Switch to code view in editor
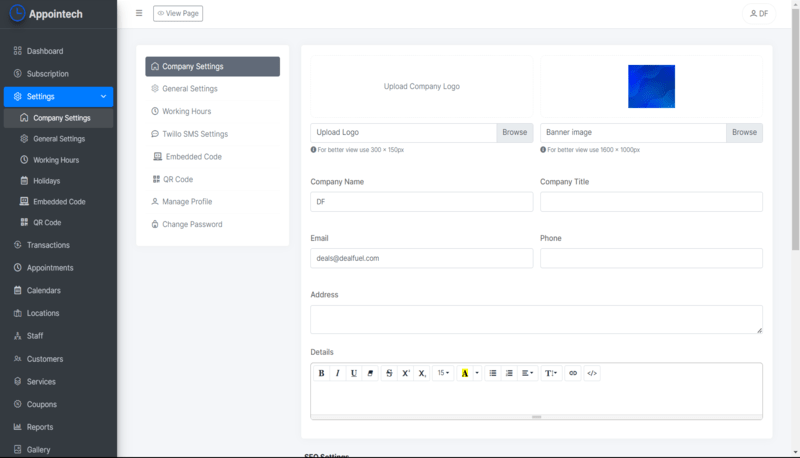This screenshot has height=458, width=800. [592, 373]
